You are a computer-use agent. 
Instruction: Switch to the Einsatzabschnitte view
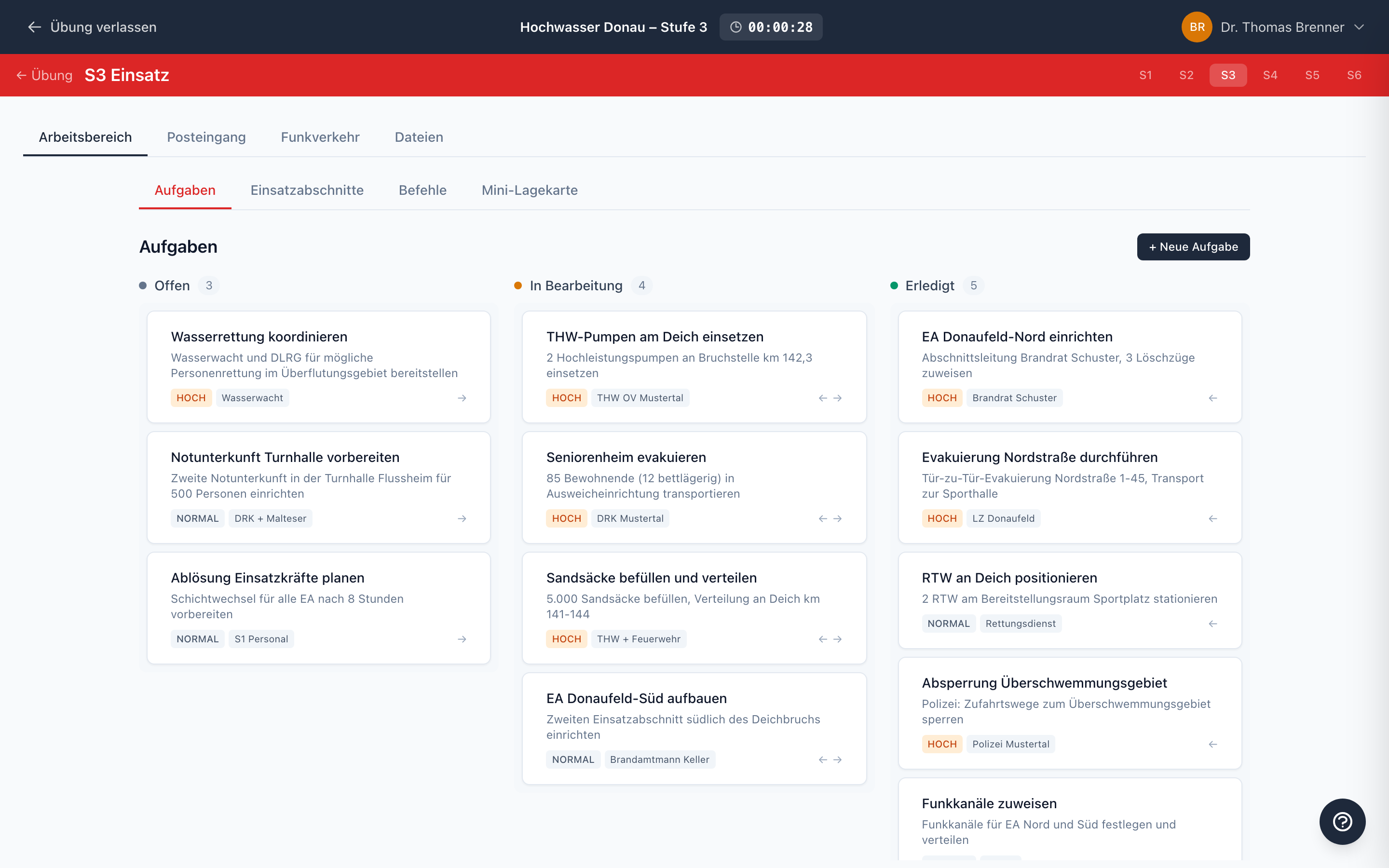[x=307, y=190]
